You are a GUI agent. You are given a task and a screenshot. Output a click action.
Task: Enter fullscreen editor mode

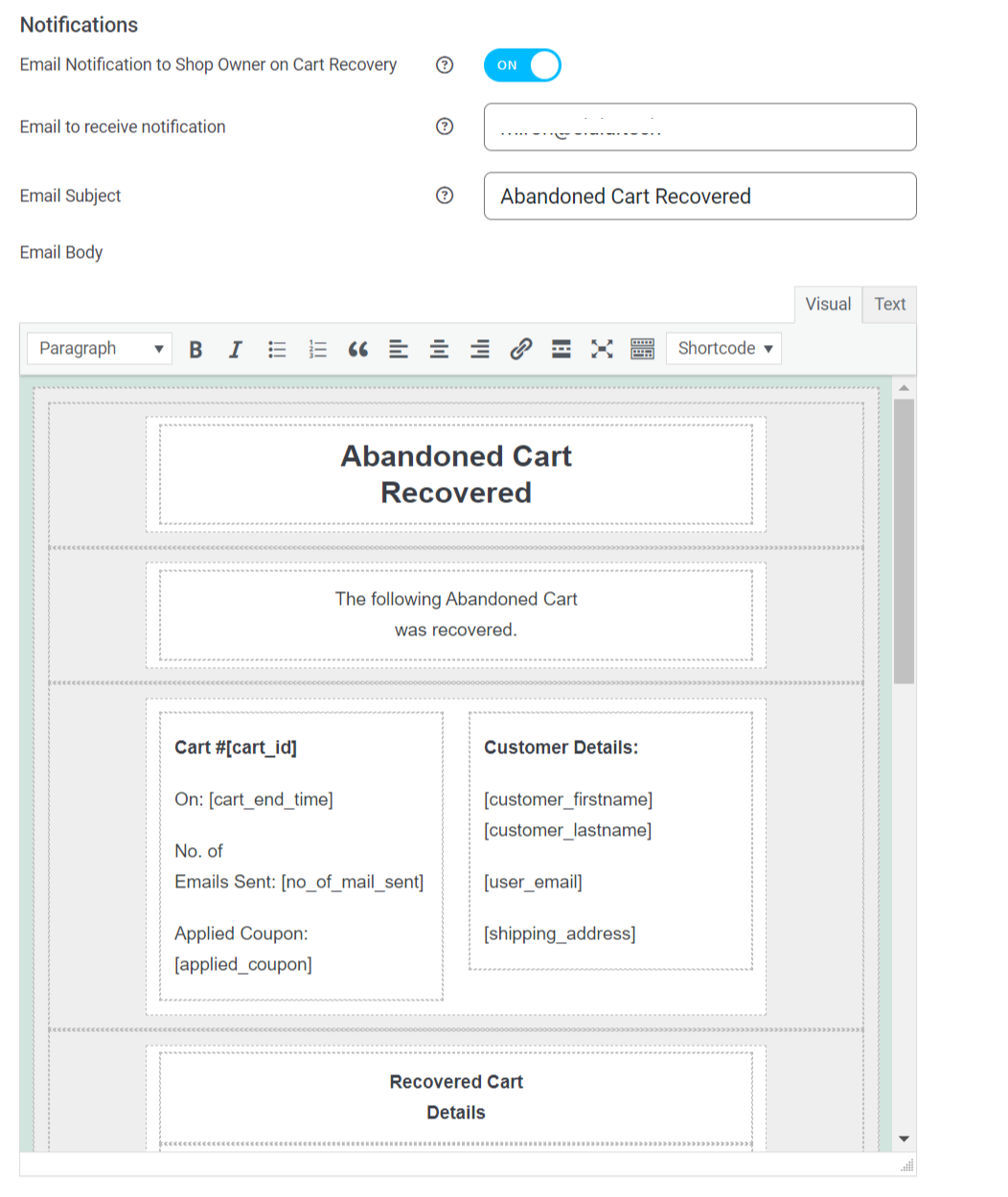602,349
